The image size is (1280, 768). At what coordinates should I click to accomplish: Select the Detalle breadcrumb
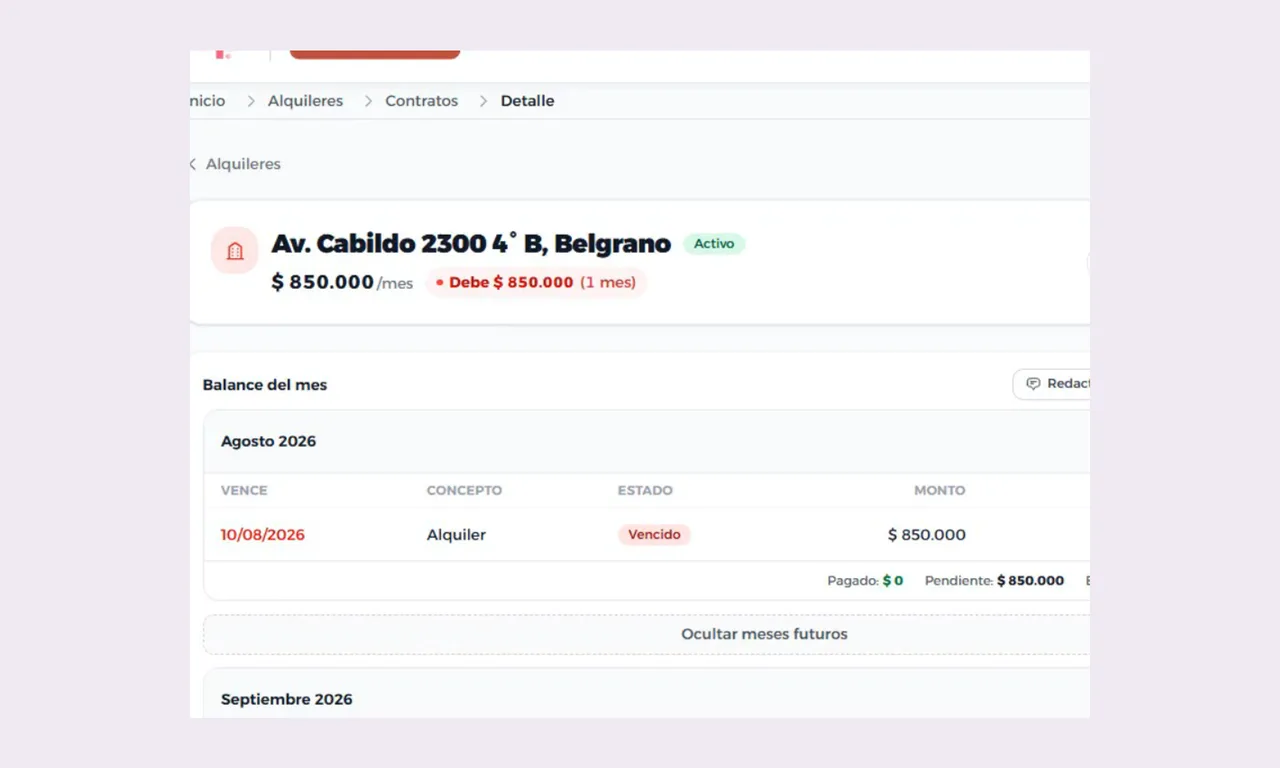527,101
